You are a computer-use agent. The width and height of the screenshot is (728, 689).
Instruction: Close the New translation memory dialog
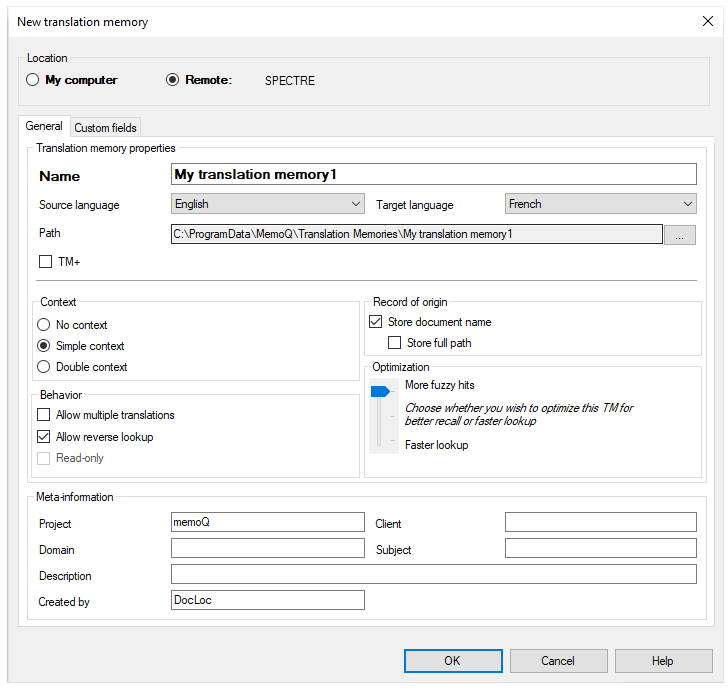tap(708, 21)
